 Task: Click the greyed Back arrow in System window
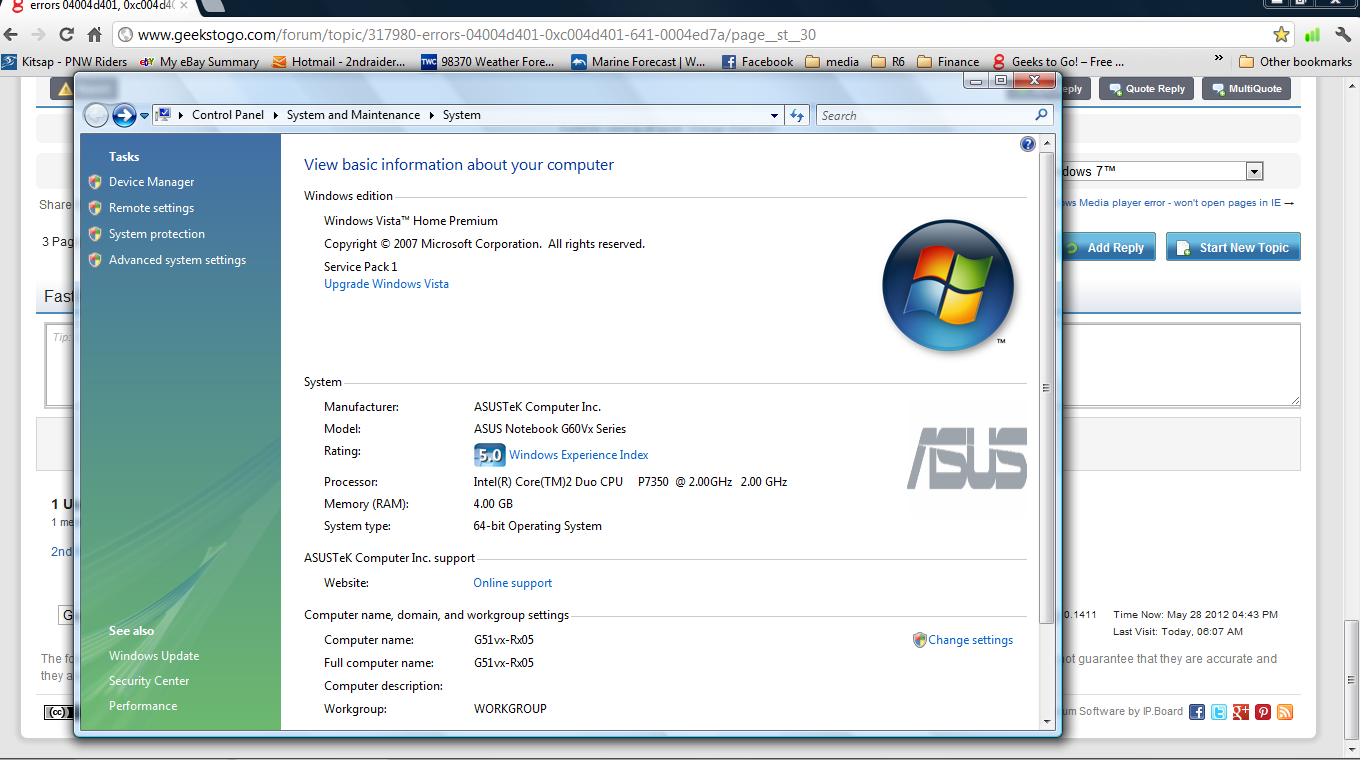95,116
